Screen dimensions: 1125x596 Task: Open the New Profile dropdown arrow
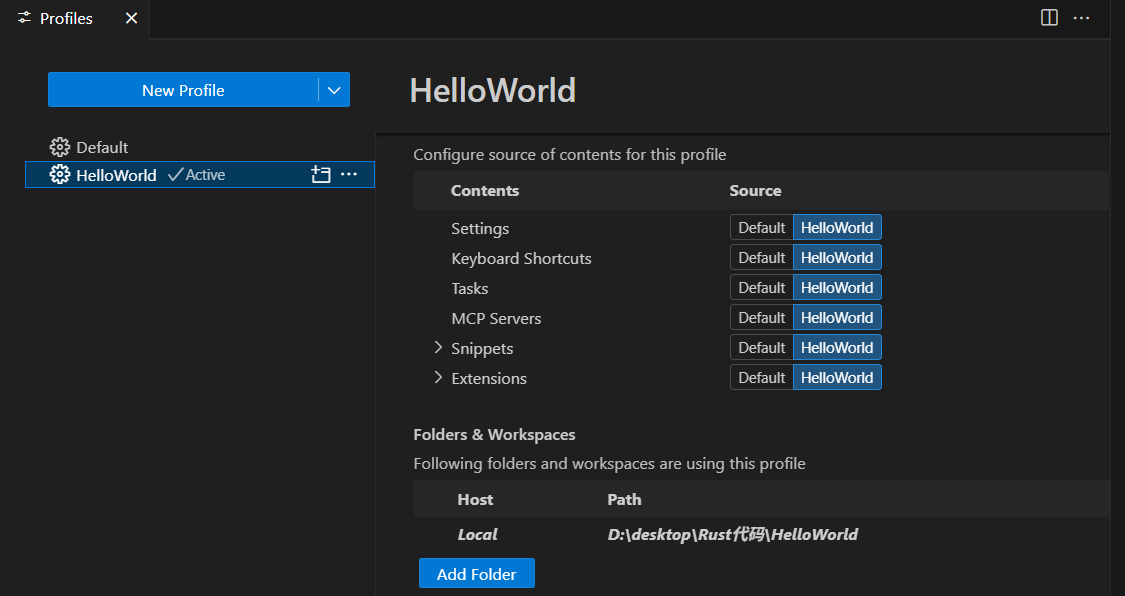coord(334,90)
